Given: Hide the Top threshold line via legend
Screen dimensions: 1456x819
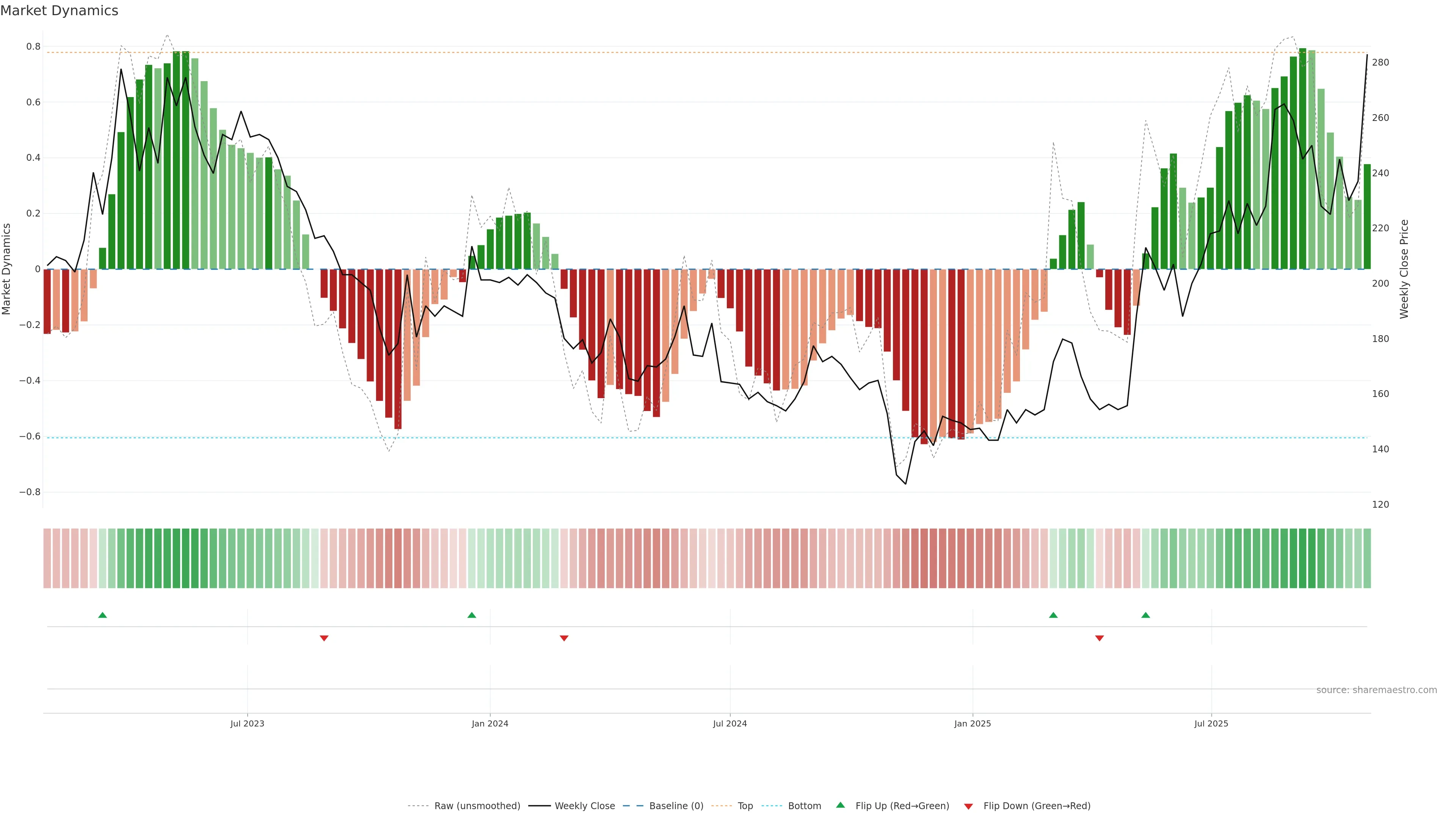Looking at the screenshot, I should click(x=745, y=806).
